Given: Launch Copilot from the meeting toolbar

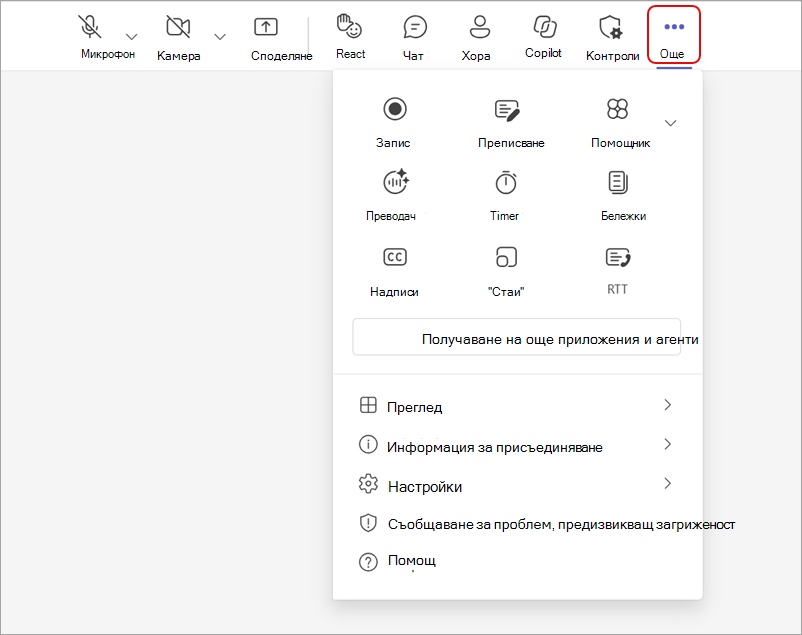Looking at the screenshot, I should tap(545, 27).
